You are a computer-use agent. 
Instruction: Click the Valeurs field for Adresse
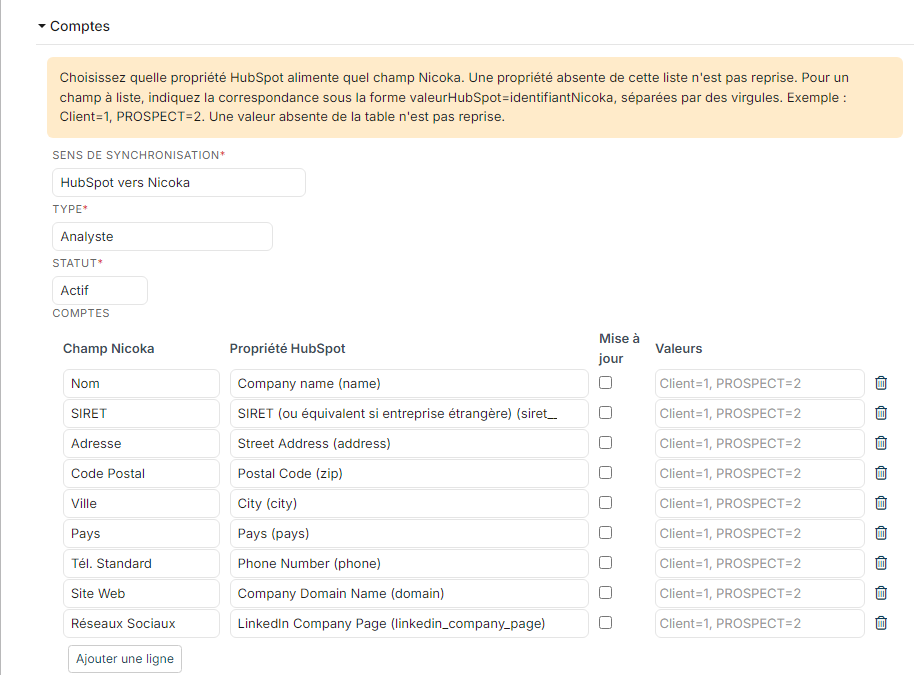(x=760, y=443)
